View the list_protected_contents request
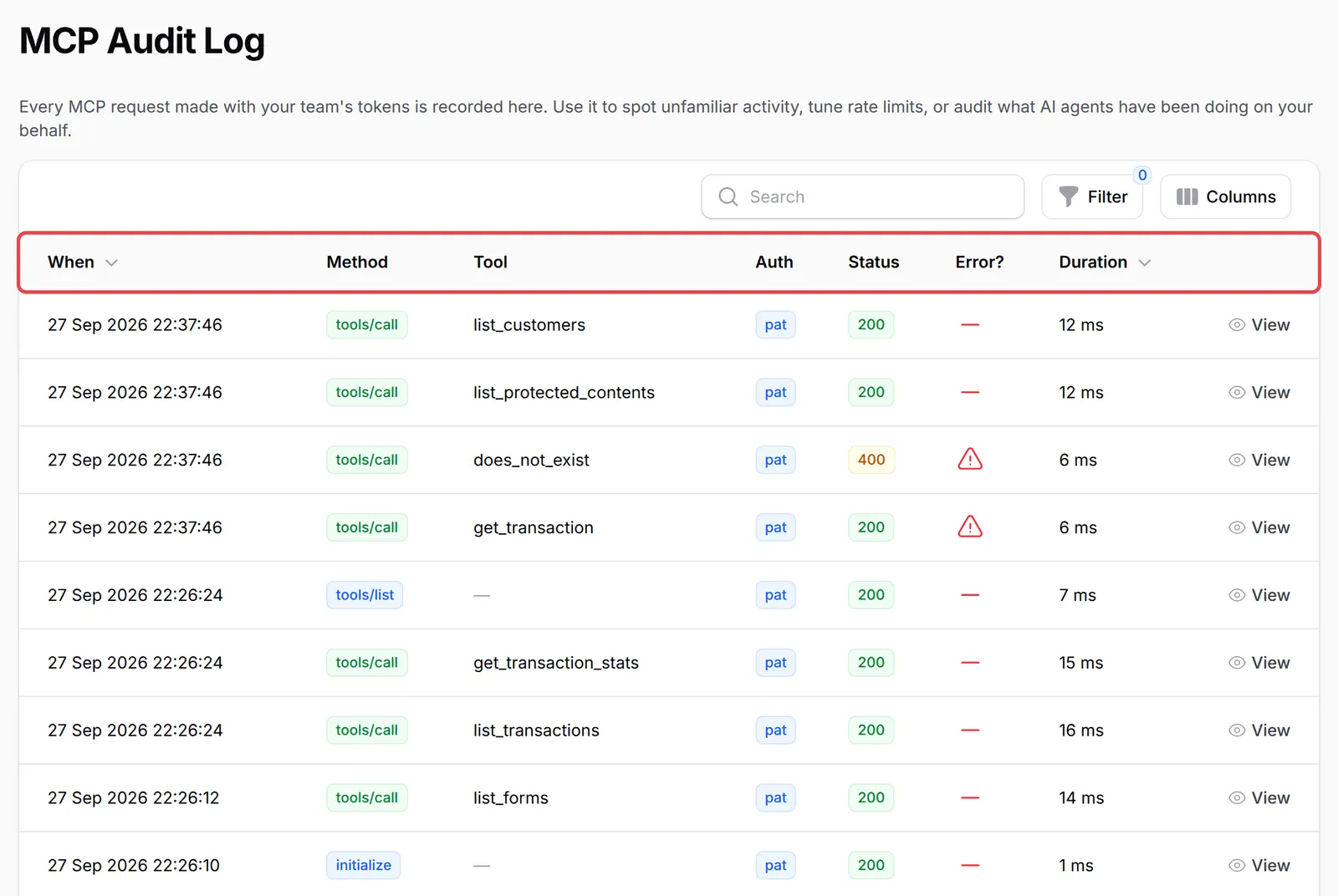This screenshot has height=896, width=1338. [x=1259, y=392]
